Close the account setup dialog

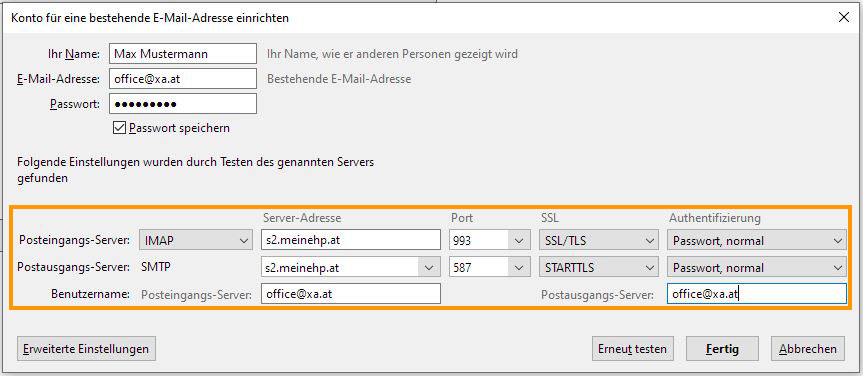click(x=843, y=17)
